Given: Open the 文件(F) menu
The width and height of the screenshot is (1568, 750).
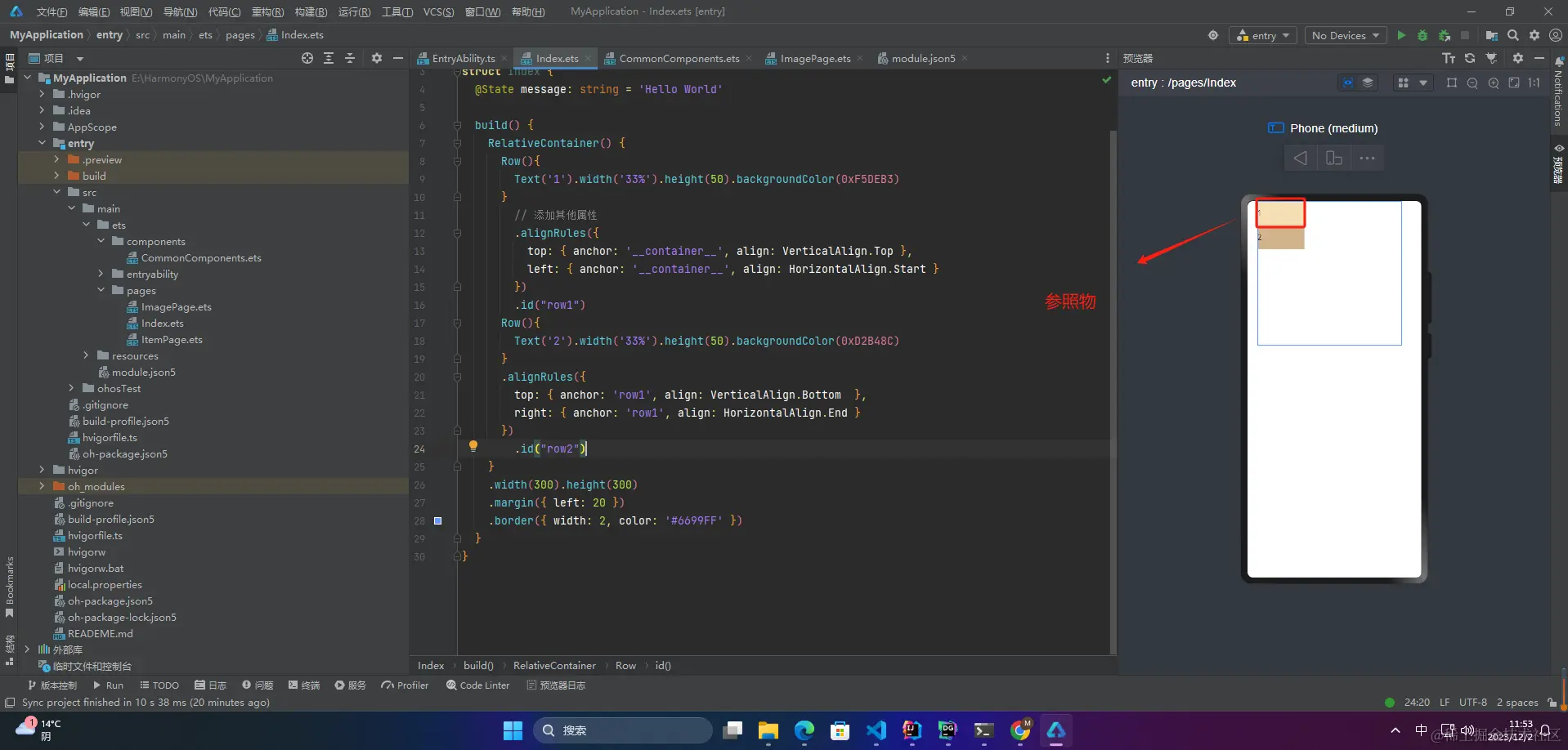Looking at the screenshot, I should [52, 11].
